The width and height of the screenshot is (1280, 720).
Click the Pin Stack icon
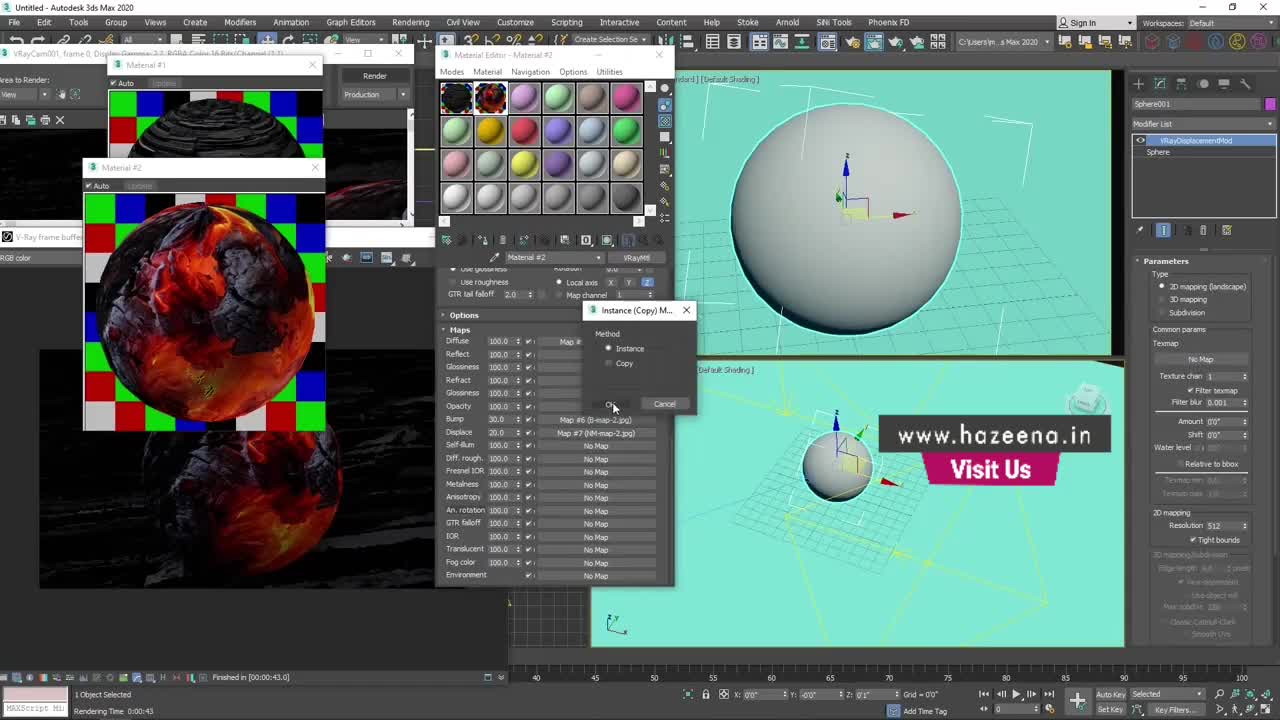pos(1140,230)
